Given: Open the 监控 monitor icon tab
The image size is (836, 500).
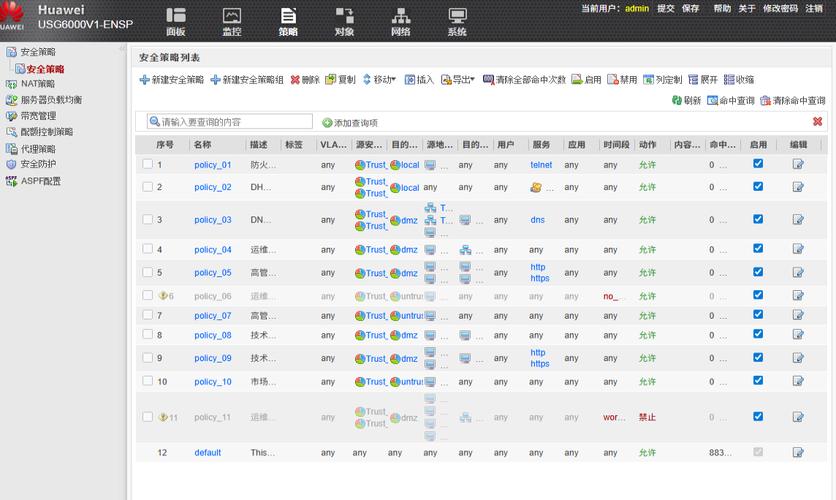Looking at the screenshot, I should tap(231, 21).
